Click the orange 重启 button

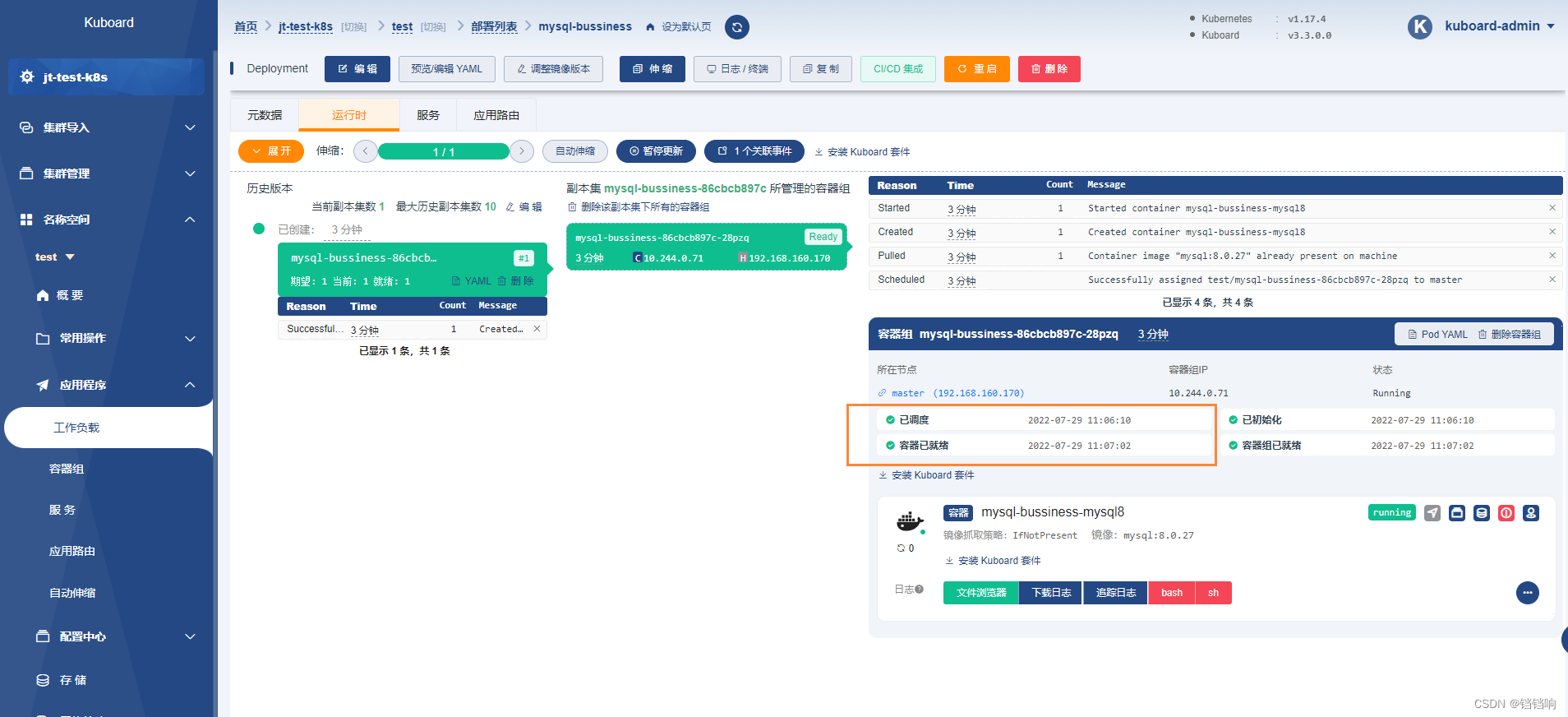[x=977, y=69]
